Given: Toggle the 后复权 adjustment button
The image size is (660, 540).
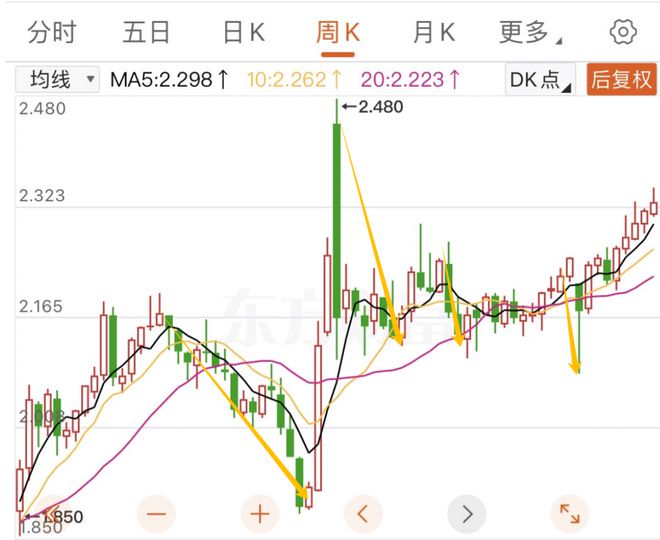Looking at the screenshot, I should click(x=621, y=79).
